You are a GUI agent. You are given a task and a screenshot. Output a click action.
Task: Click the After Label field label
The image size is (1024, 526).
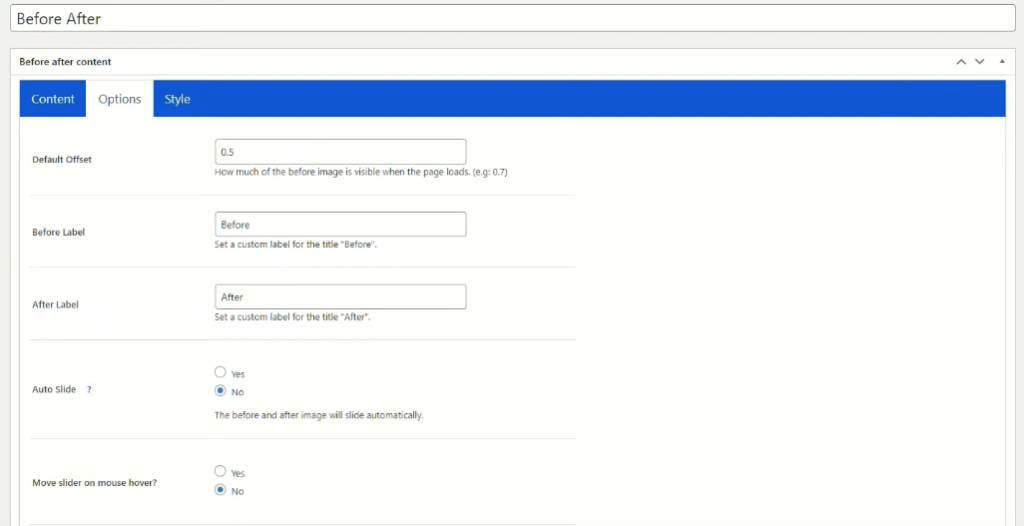[x=56, y=304]
